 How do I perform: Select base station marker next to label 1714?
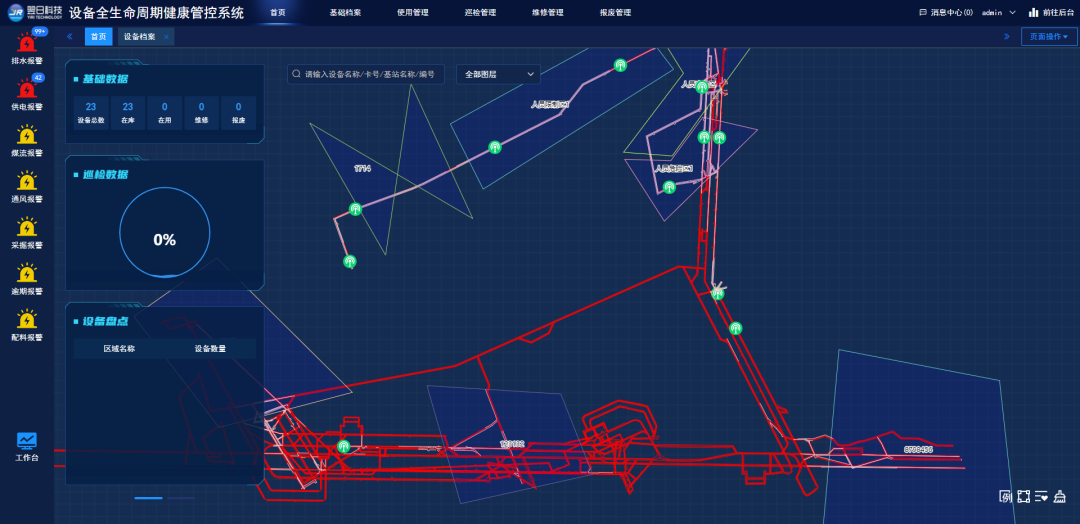tap(355, 209)
